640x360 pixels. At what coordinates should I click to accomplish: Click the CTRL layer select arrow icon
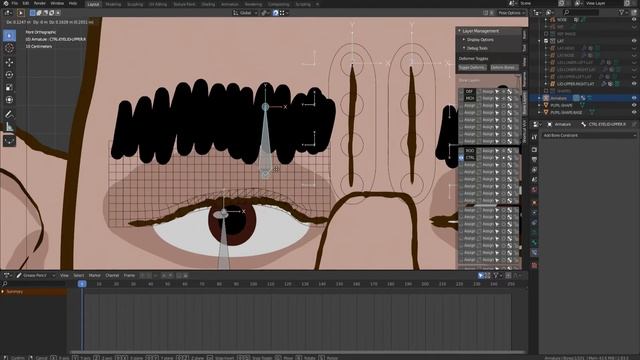click(x=497, y=158)
